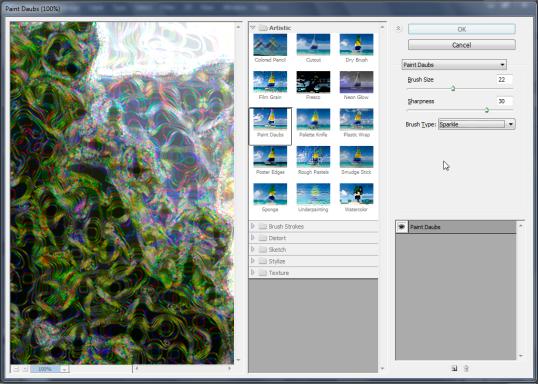This screenshot has width=538, height=384.
Task: Click the OK button
Action: tap(462, 29)
